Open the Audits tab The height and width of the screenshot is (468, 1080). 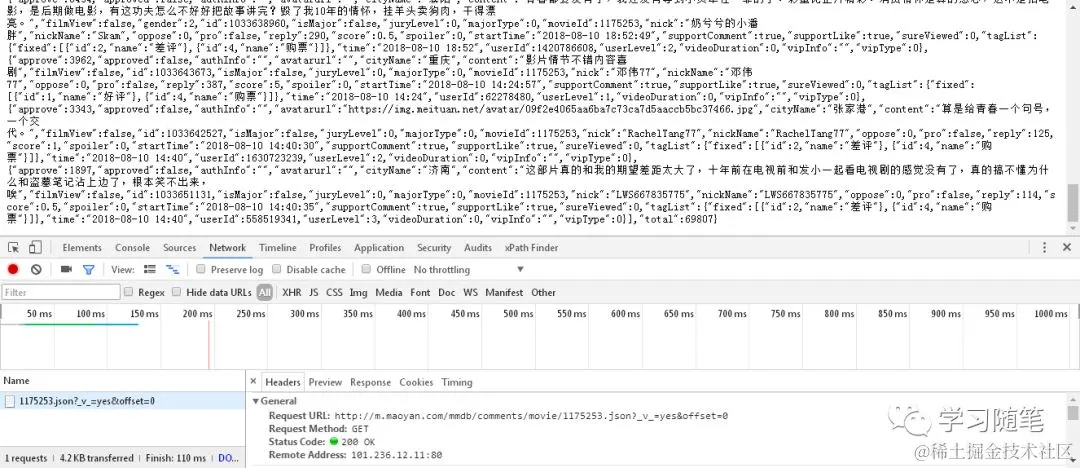pyautogui.click(x=478, y=247)
